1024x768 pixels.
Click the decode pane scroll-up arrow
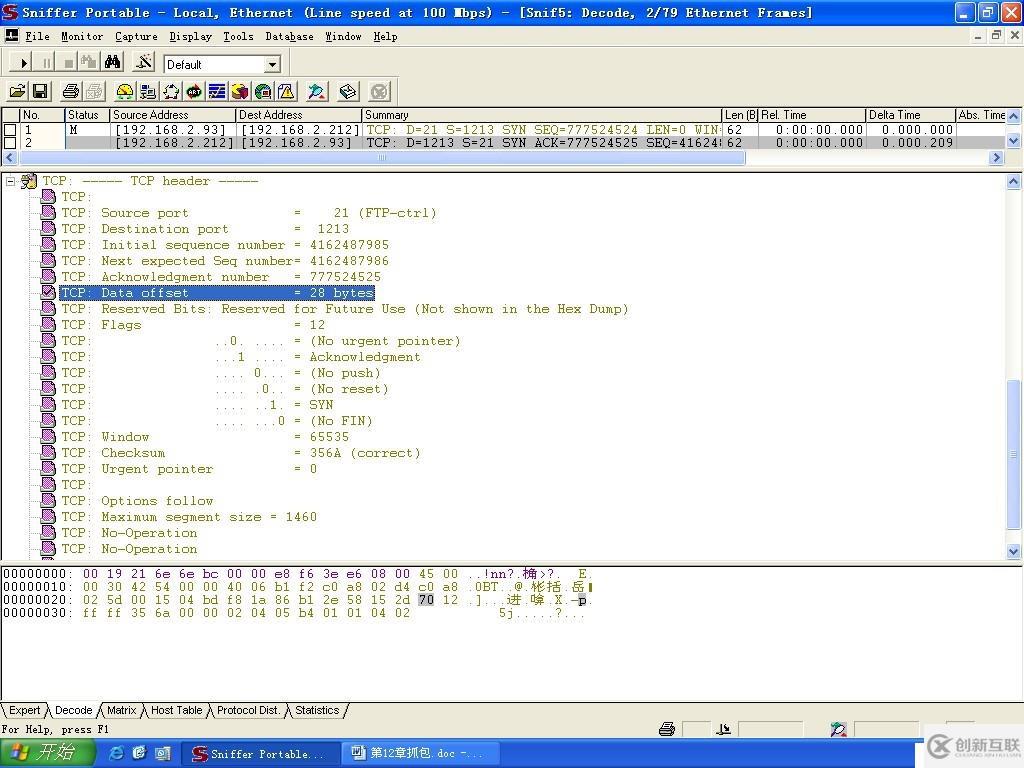(1014, 182)
